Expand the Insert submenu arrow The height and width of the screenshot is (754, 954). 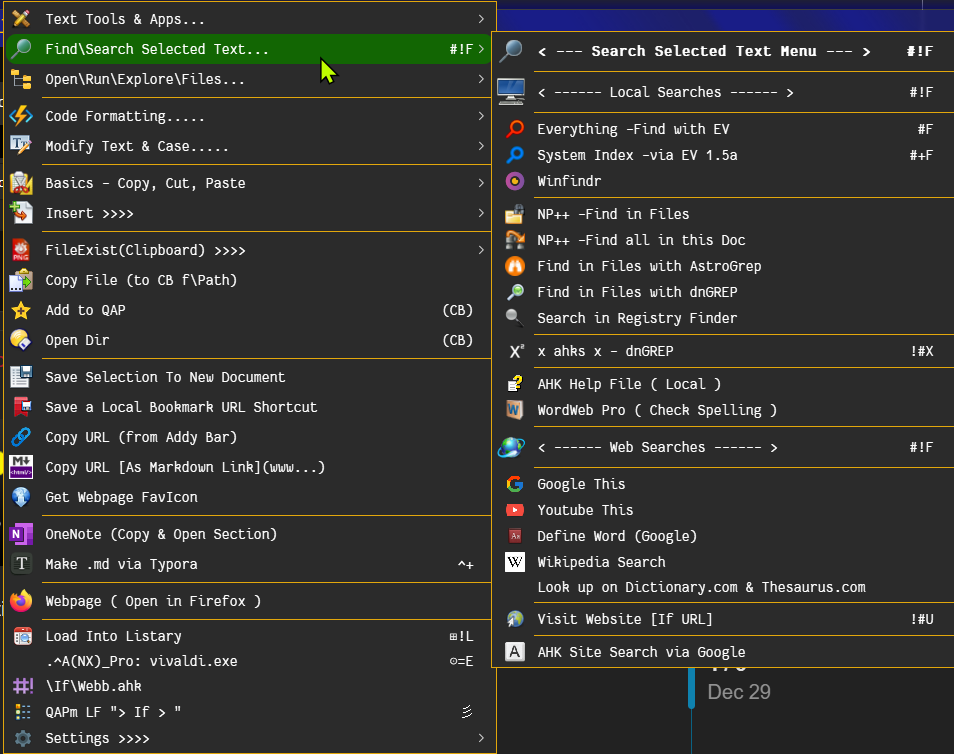pos(481,213)
